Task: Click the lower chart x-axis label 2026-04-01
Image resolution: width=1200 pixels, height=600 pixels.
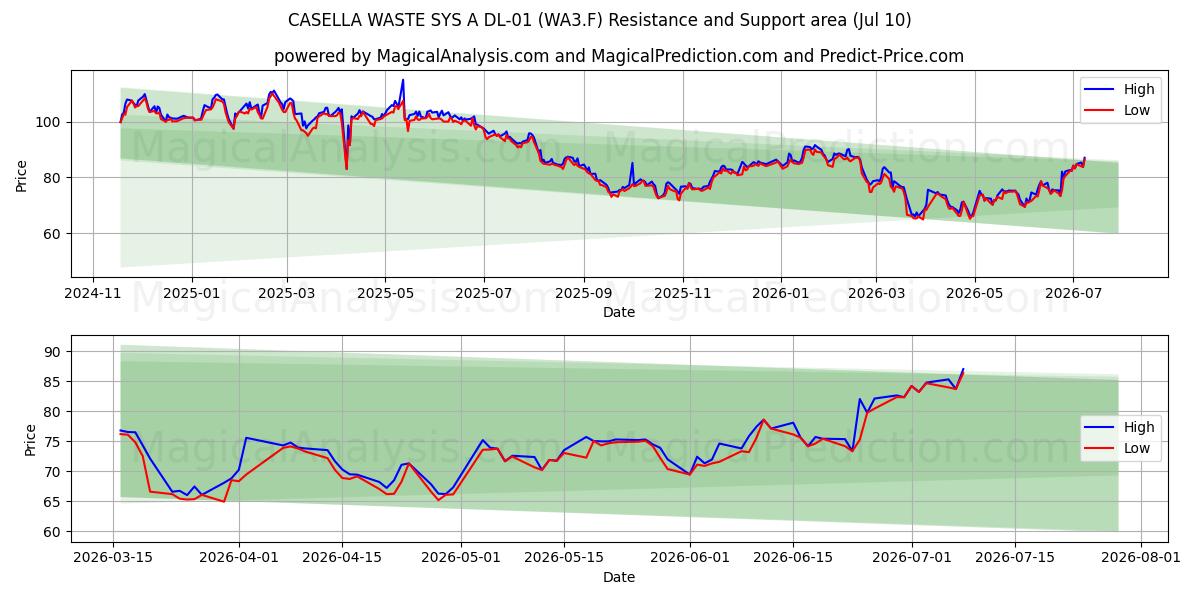Action: coord(239,560)
